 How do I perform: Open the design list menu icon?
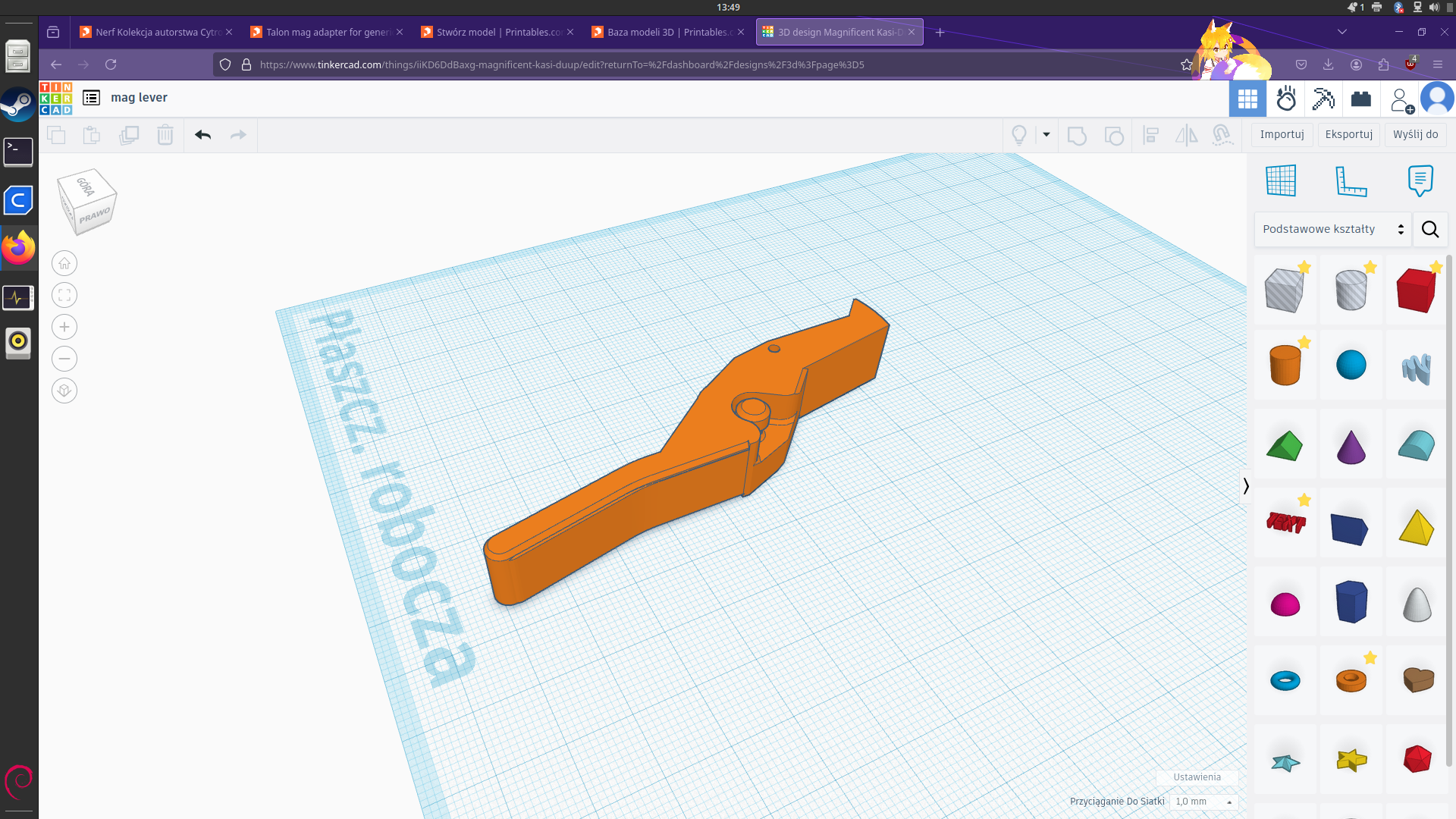pyautogui.click(x=92, y=98)
